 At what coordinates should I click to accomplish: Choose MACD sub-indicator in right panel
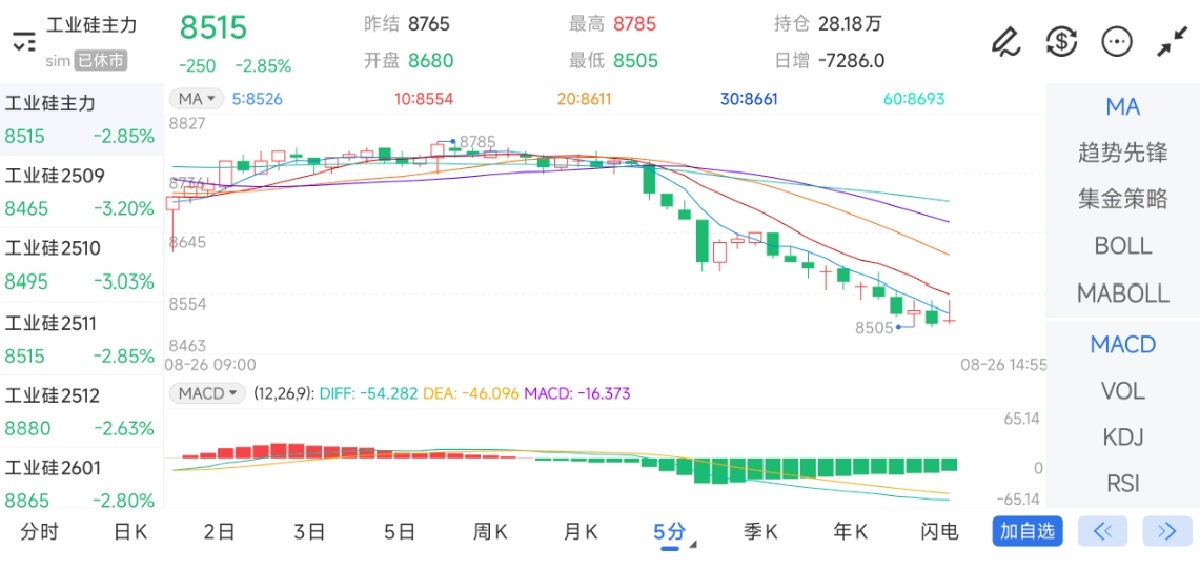(1123, 344)
